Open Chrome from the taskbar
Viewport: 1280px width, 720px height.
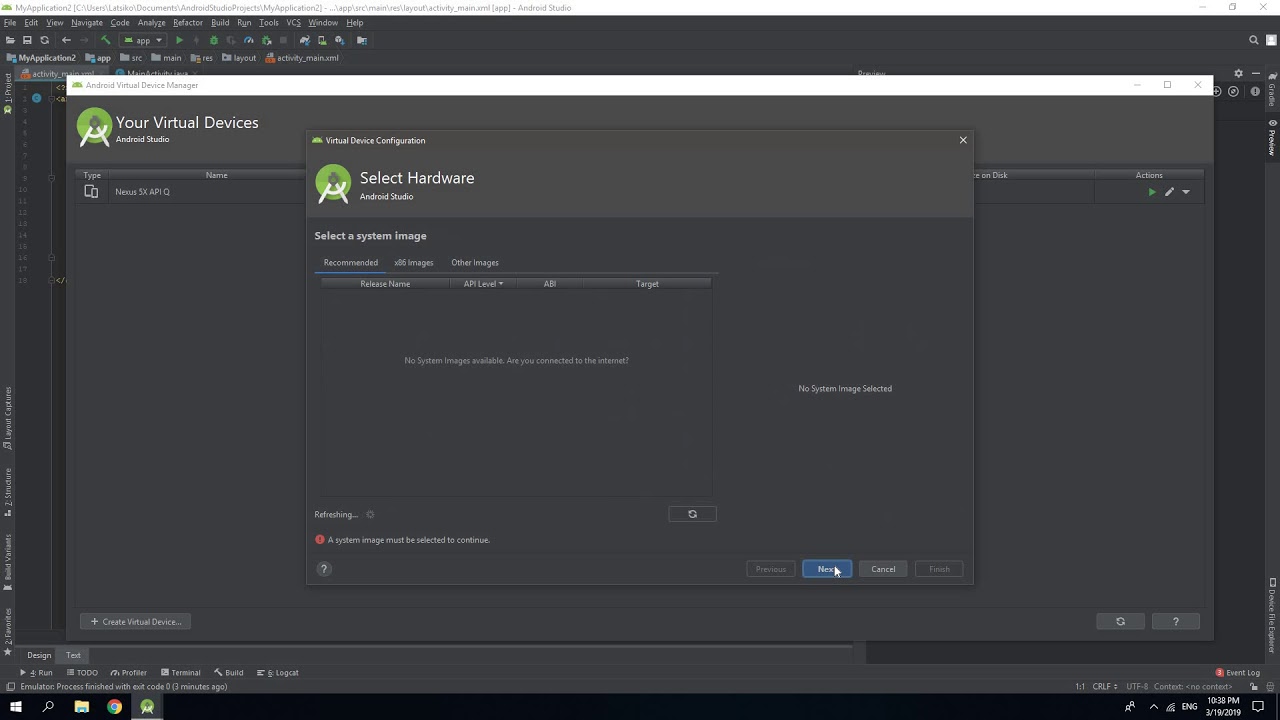click(x=115, y=707)
